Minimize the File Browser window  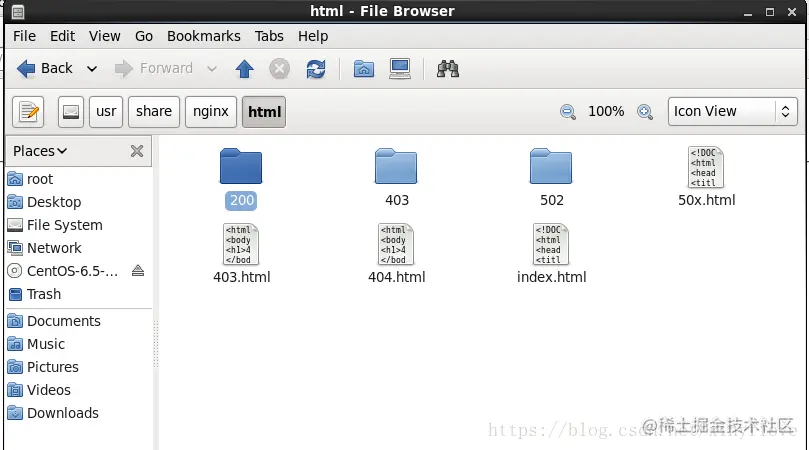point(748,12)
